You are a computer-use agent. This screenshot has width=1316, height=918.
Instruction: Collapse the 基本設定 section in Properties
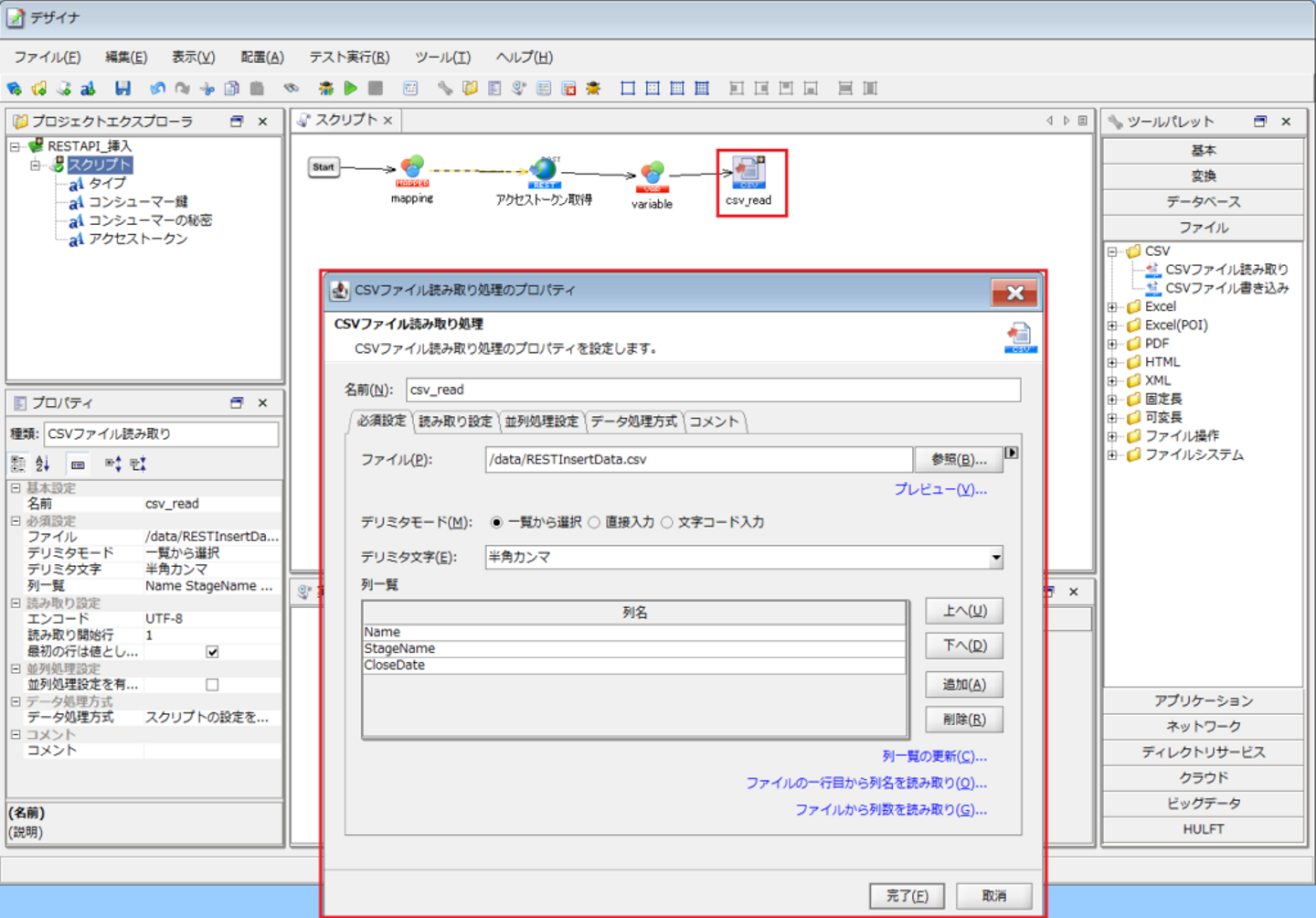(x=16, y=488)
